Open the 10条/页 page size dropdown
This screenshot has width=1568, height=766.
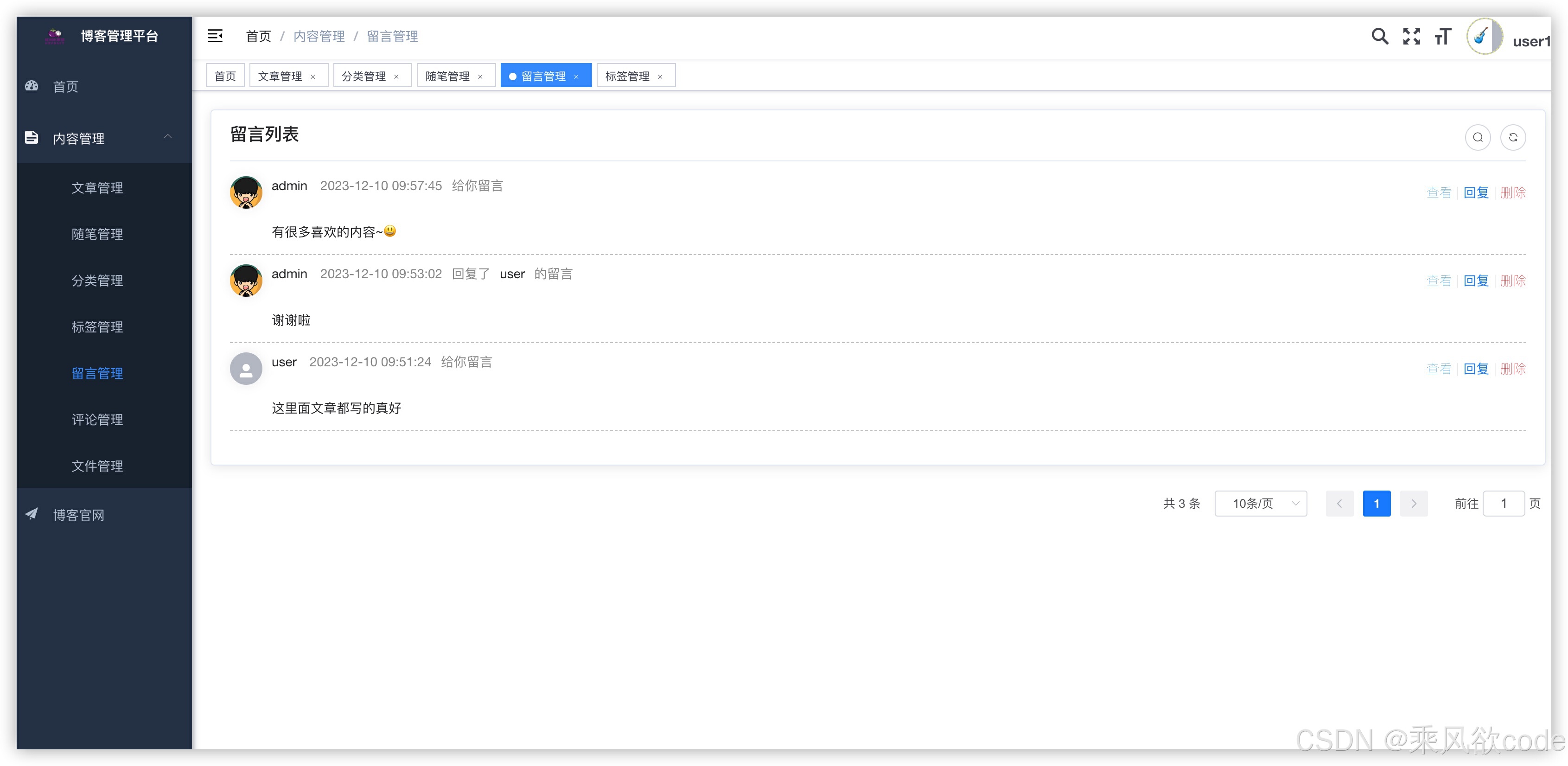(1260, 504)
